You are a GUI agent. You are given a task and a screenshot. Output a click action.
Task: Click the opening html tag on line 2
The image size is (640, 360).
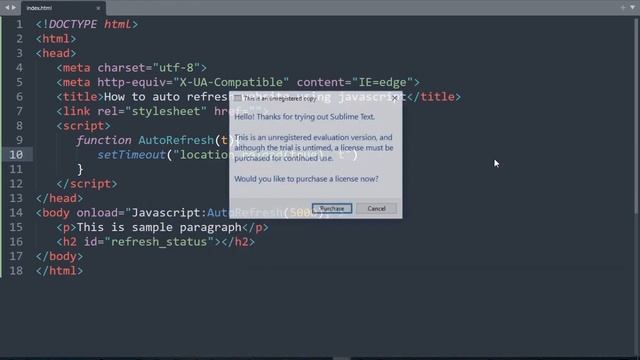pos(56,39)
